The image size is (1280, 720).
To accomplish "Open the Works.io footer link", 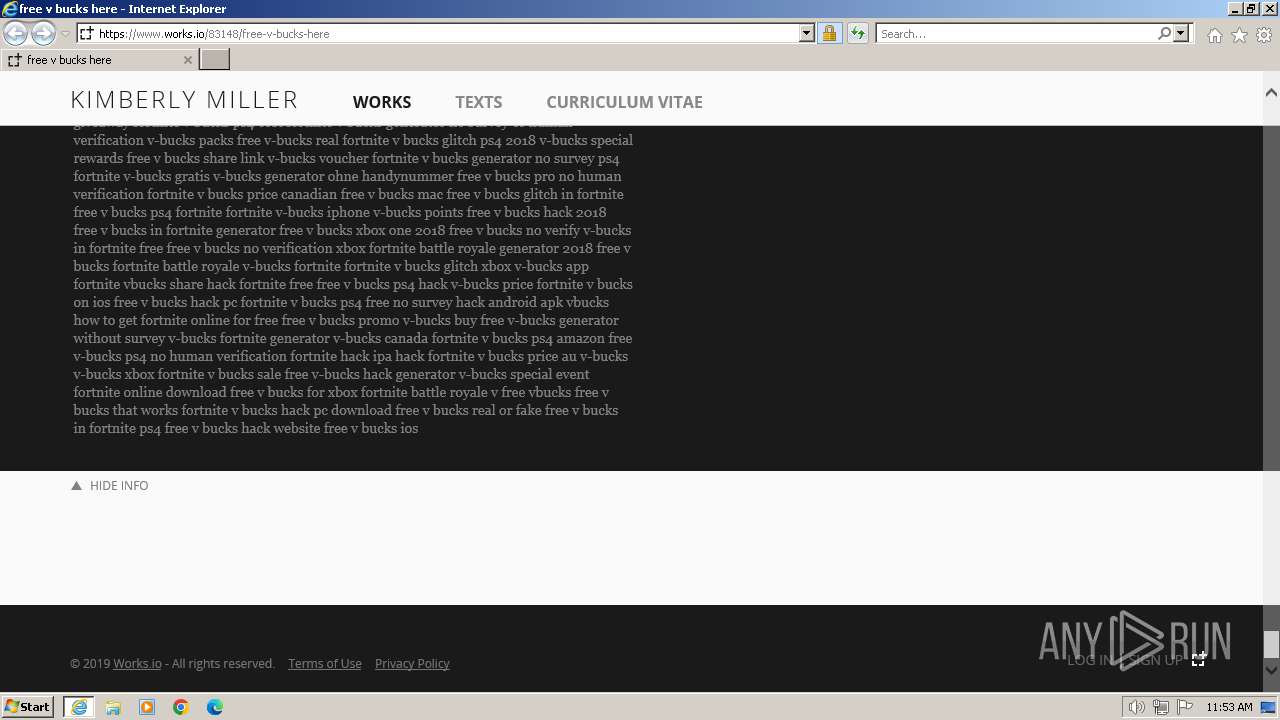I will (x=137, y=663).
